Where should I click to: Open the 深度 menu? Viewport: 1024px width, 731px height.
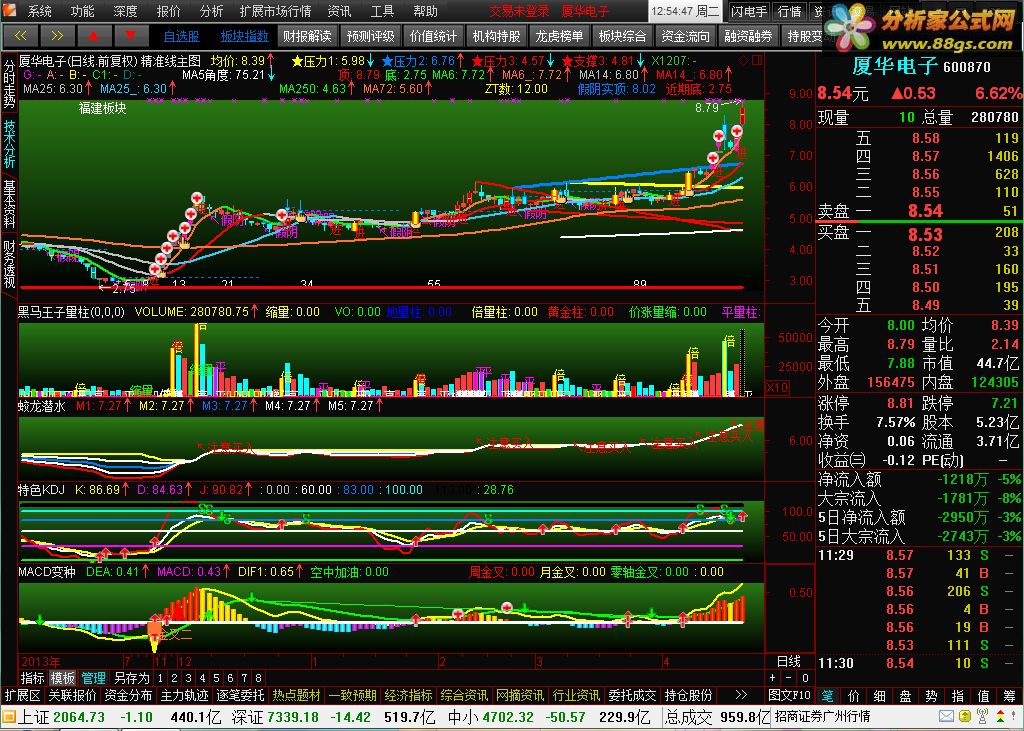[125, 11]
